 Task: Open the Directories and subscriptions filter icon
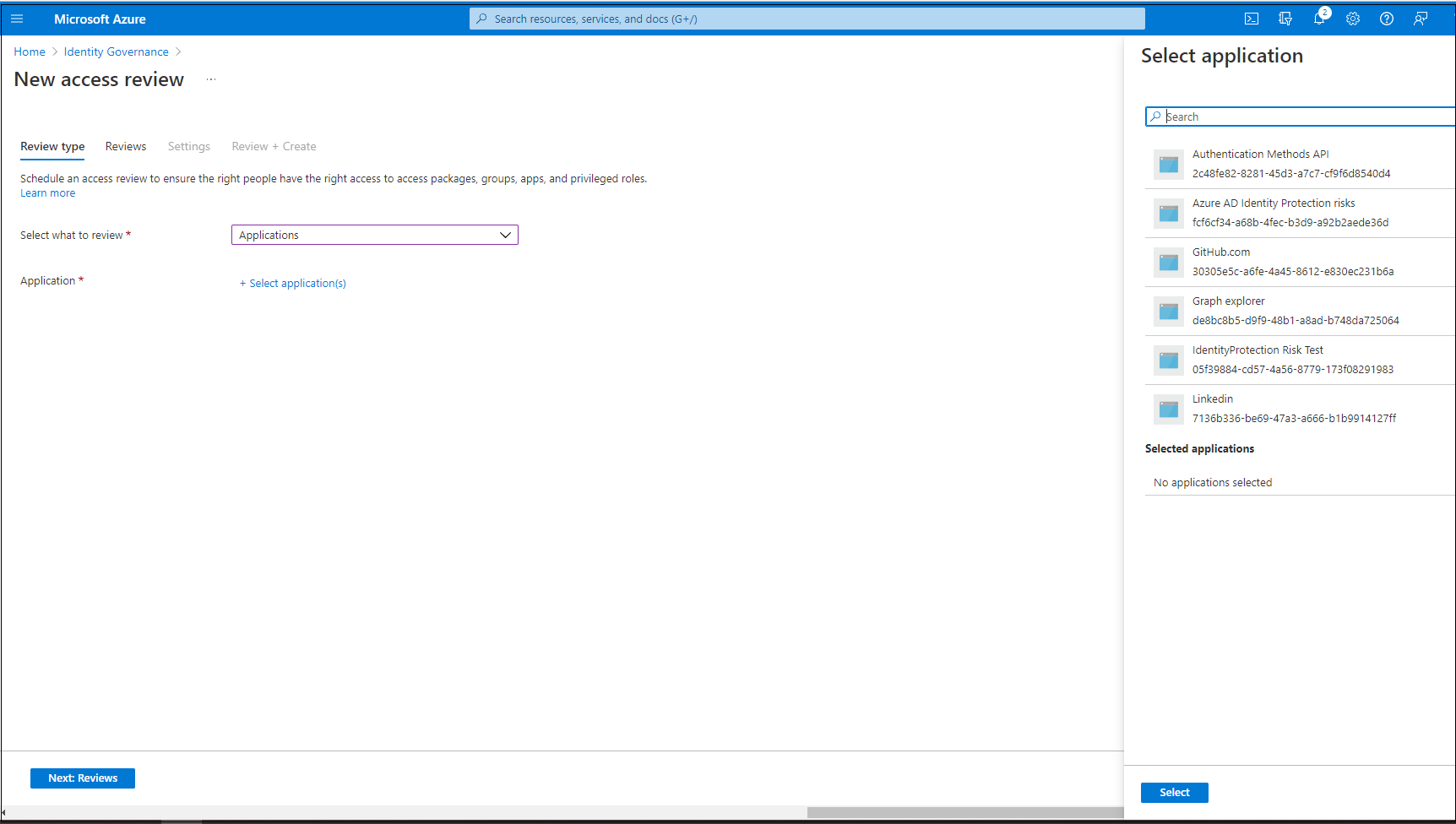tap(1285, 19)
